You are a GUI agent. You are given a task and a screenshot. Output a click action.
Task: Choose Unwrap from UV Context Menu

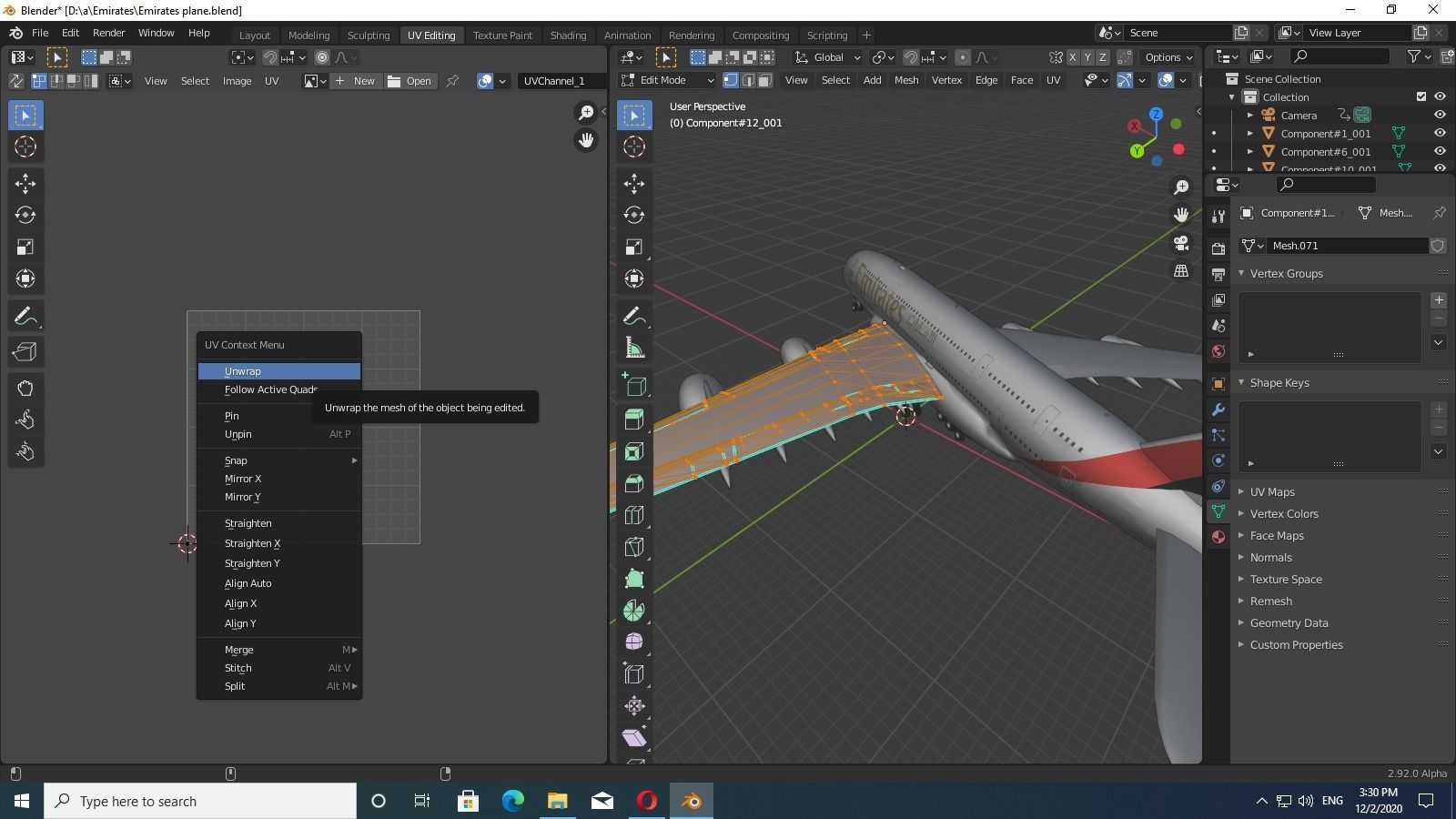[279, 371]
